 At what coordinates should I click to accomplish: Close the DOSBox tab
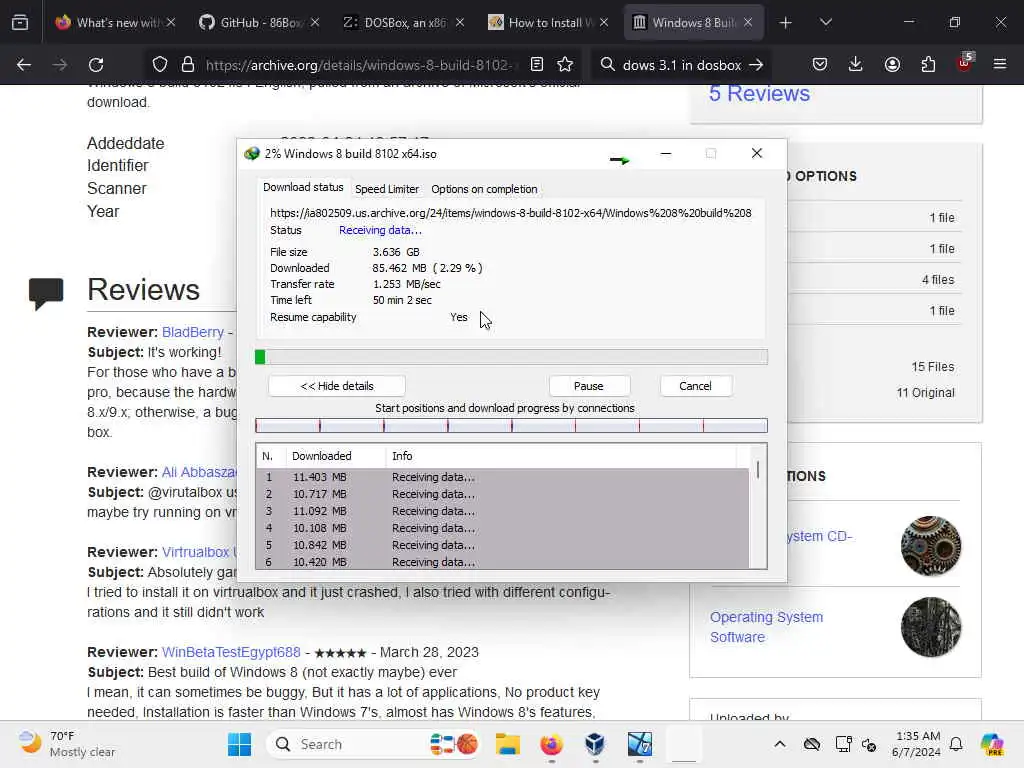pos(460,23)
